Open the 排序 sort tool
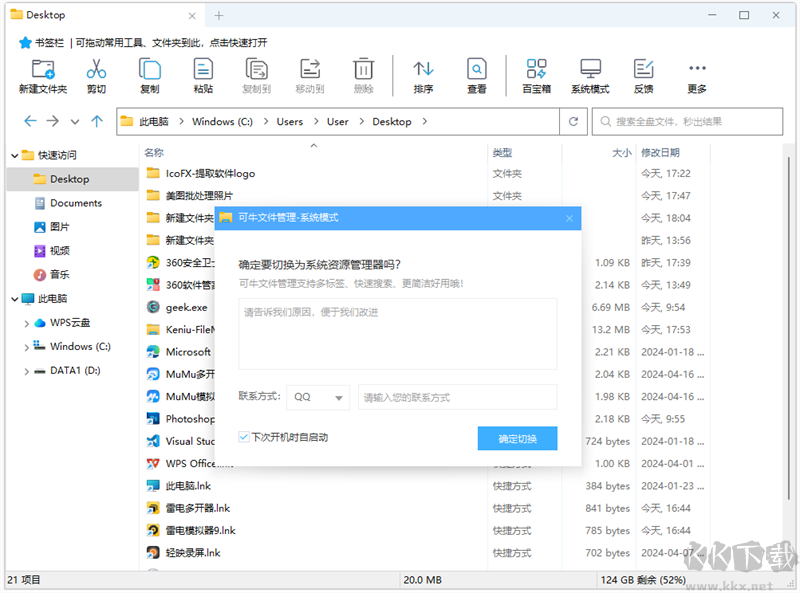 tap(423, 69)
